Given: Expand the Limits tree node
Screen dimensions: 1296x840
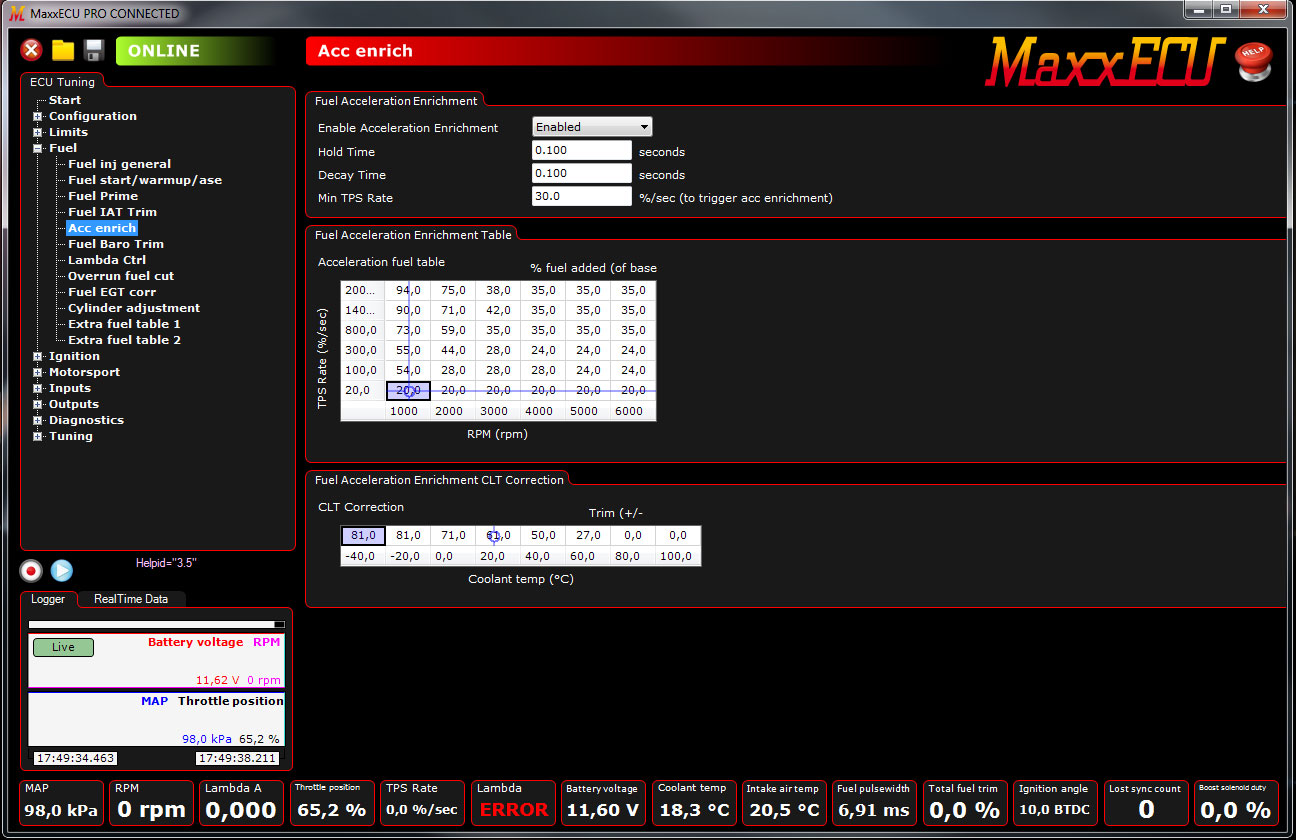Looking at the screenshot, I should point(38,132).
